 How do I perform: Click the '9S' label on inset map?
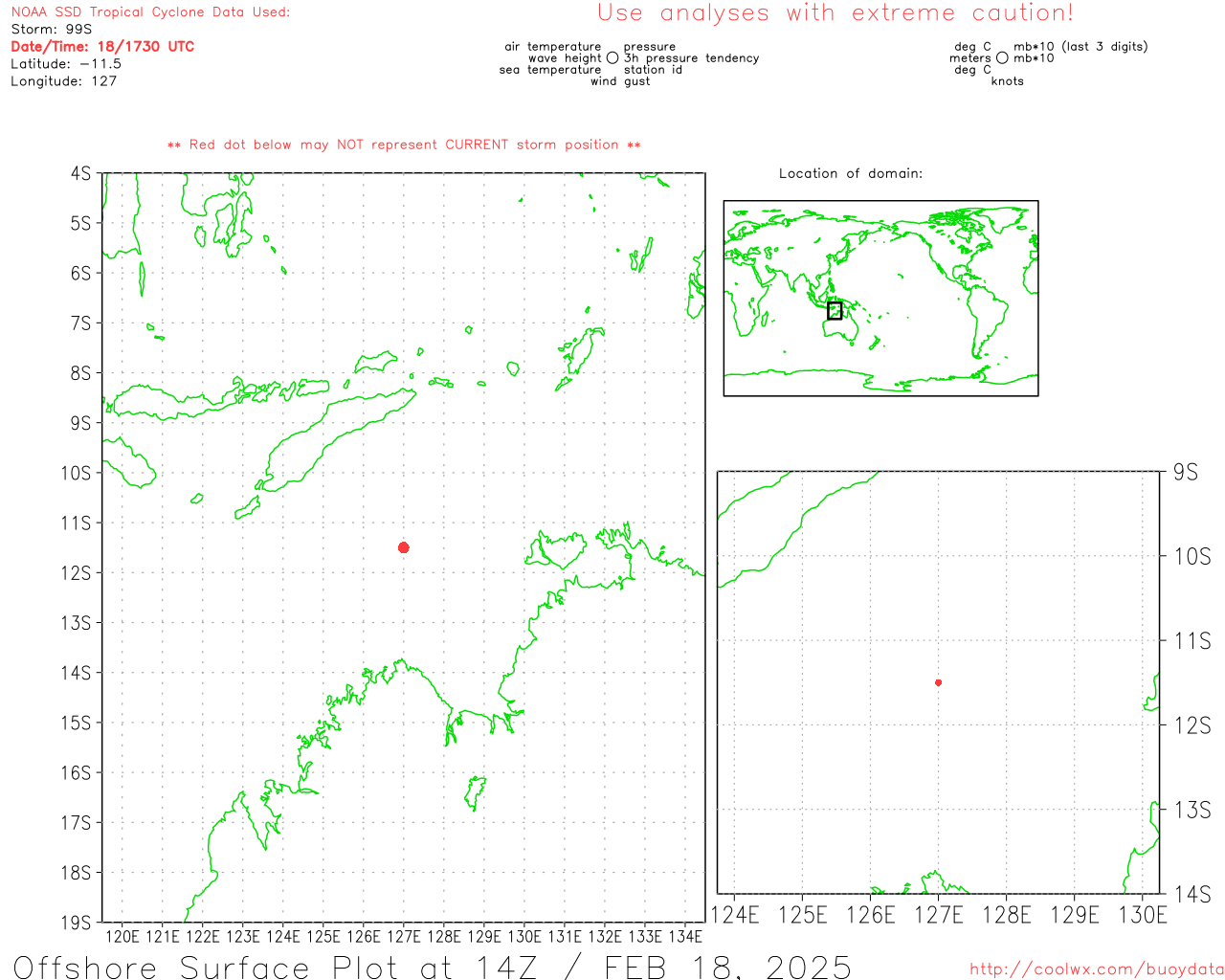tap(1185, 472)
